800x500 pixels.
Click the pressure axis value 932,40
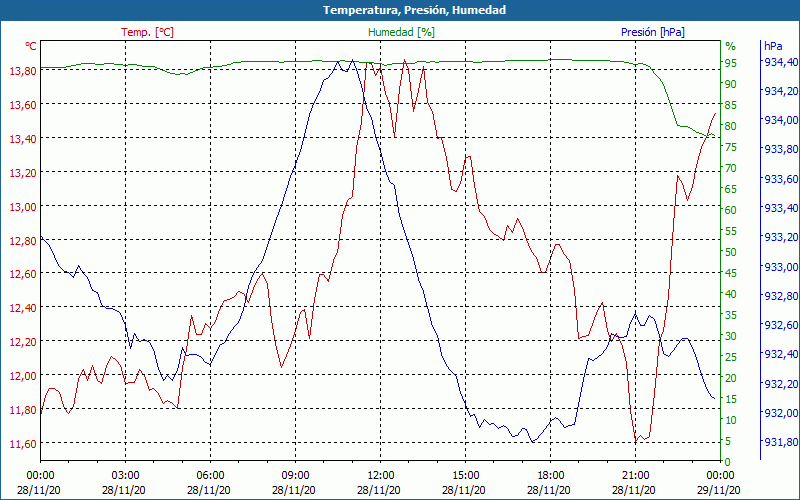click(780, 354)
